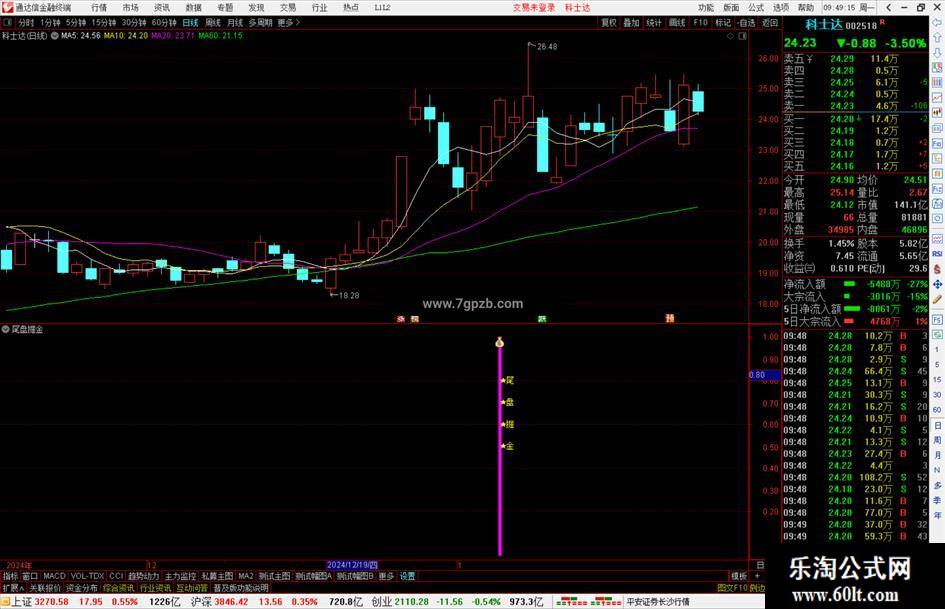
Task: Open 指标 indicator selector
Action: tap(10, 576)
